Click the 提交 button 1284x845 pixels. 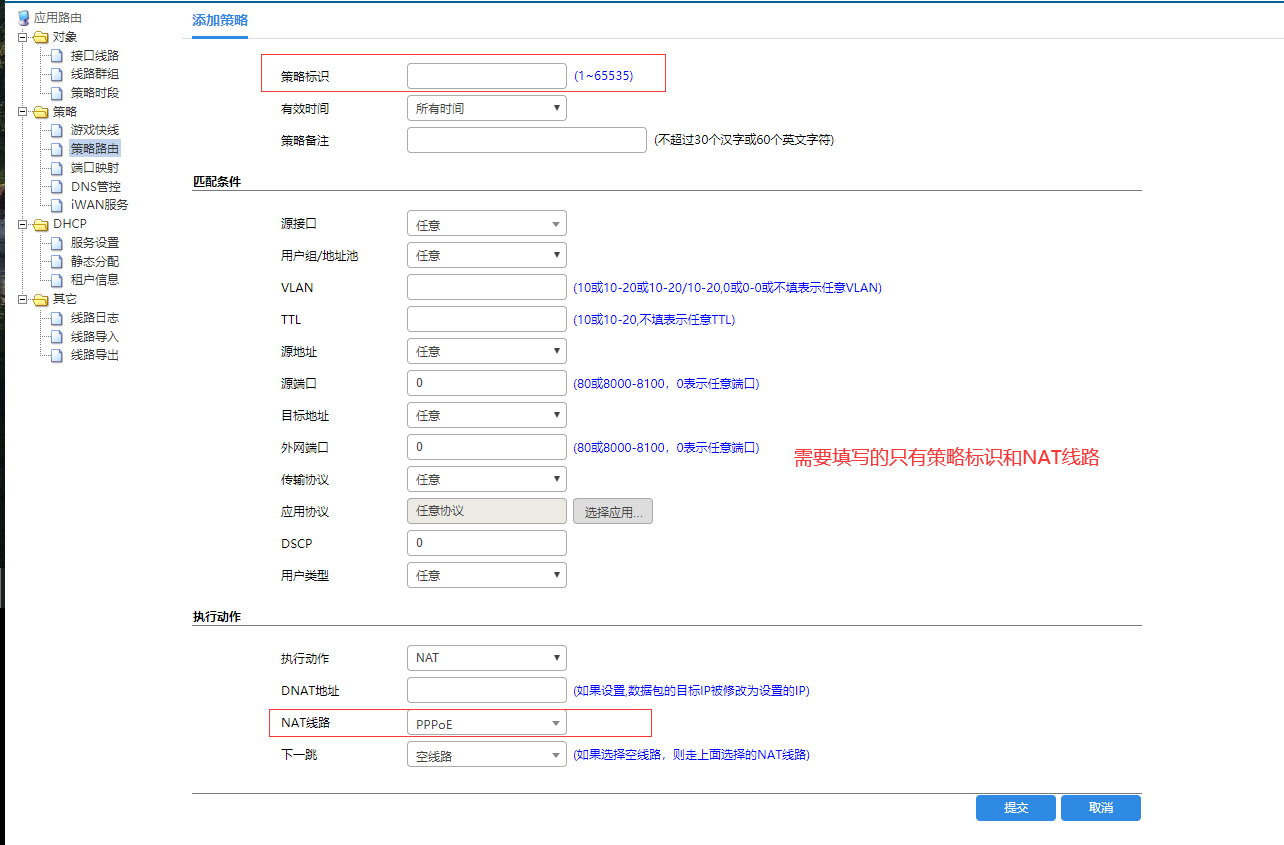1016,808
